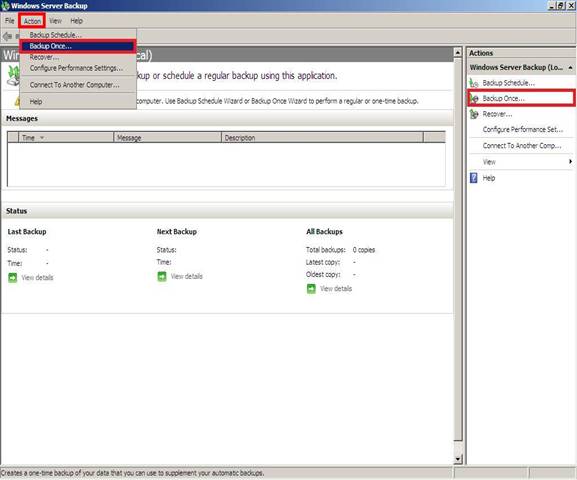Click scroll up arrow of main pane
Image resolution: width=577 pixels, height=480 pixels.
pyautogui.click(x=457, y=53)
